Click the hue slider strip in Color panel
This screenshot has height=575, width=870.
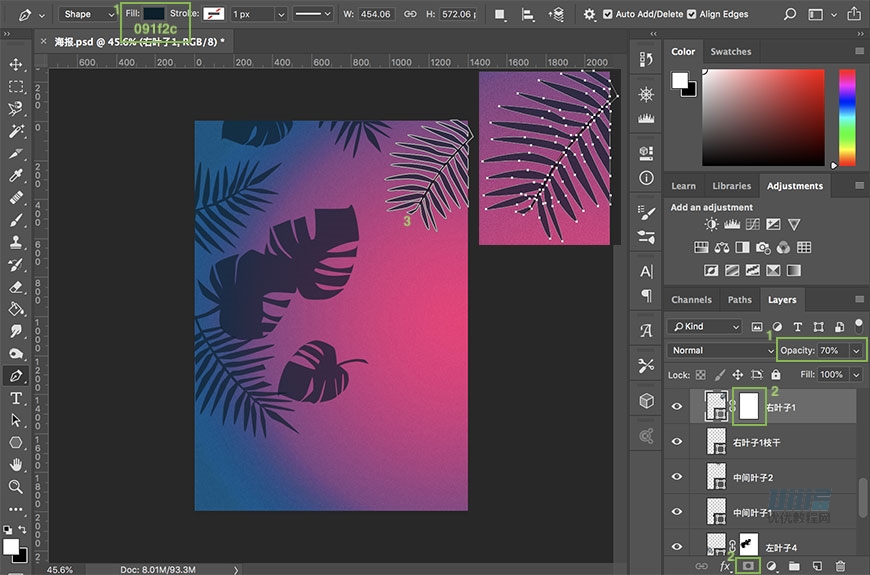tap(847, 115)
